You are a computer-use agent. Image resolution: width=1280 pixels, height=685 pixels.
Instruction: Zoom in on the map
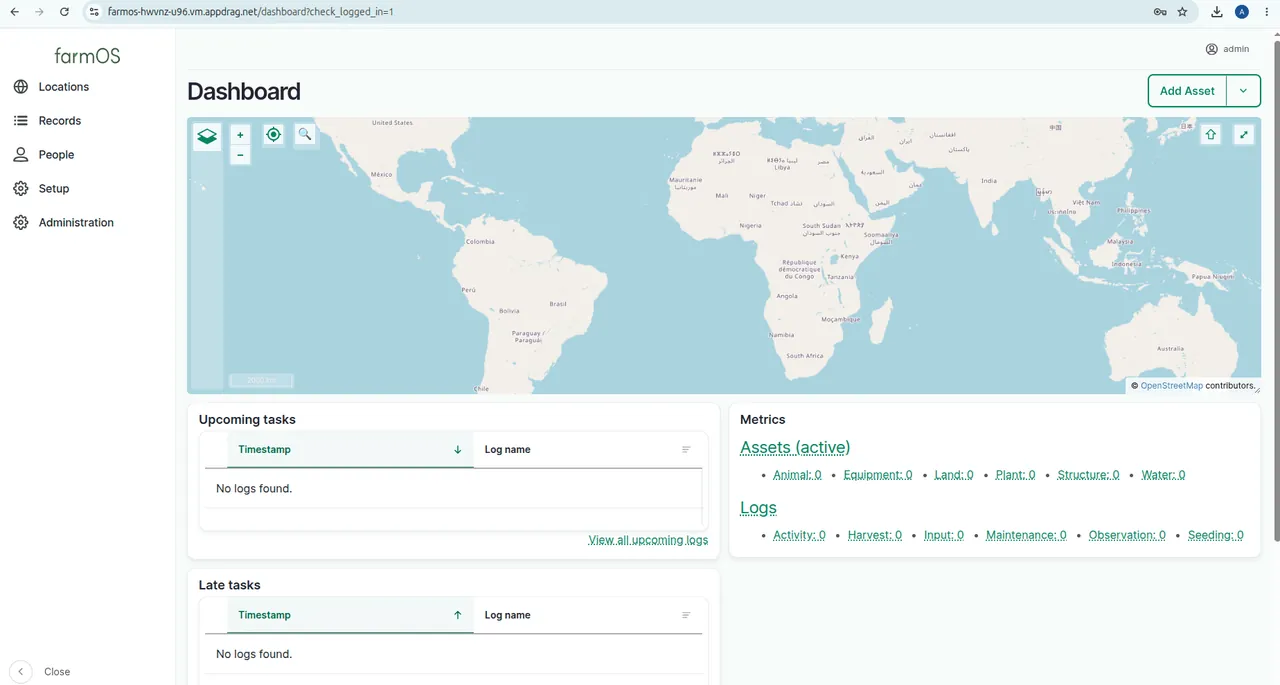click(x=240, y=135)
